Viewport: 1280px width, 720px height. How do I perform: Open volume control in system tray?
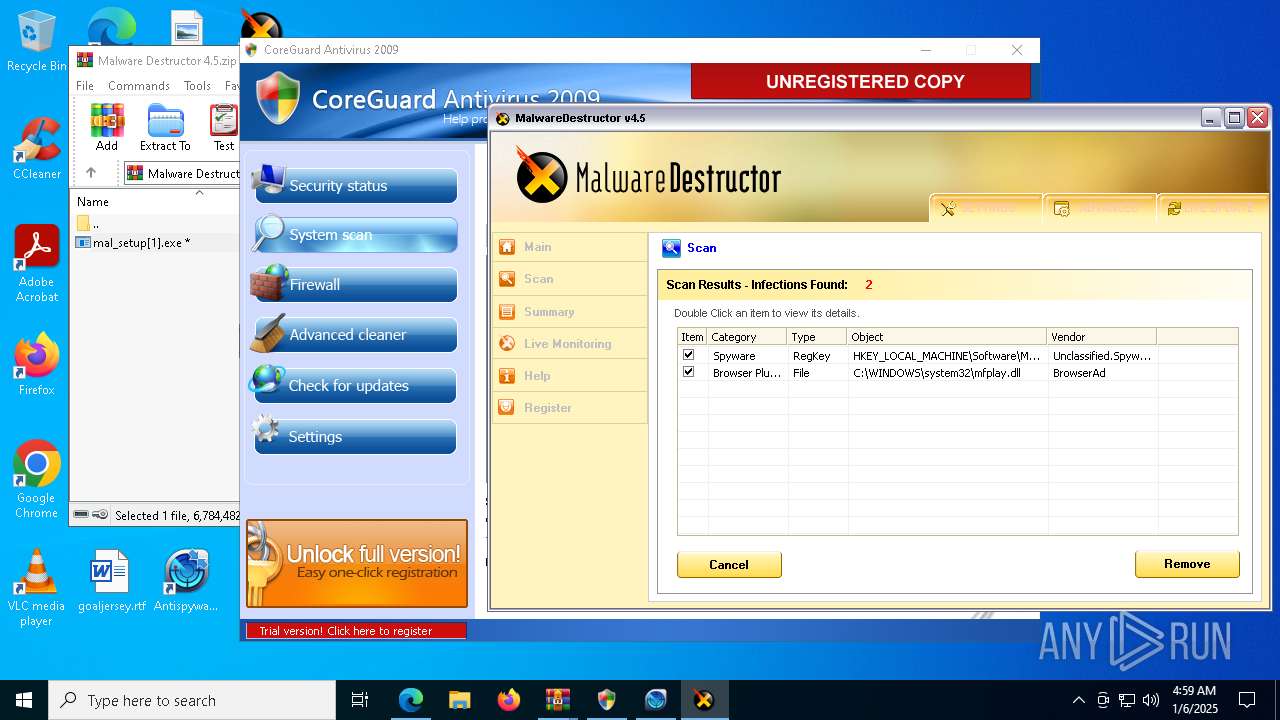pos(1151,700)
